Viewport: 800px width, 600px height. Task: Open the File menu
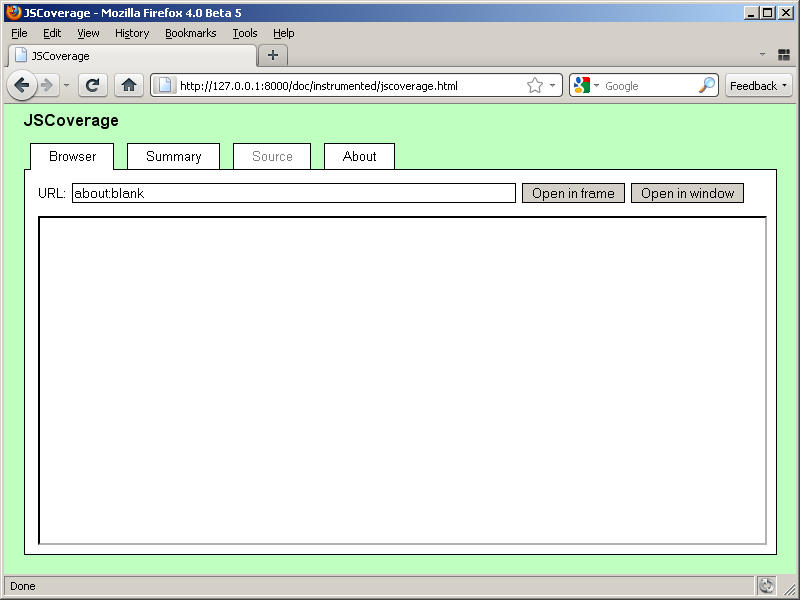[19, 33]
